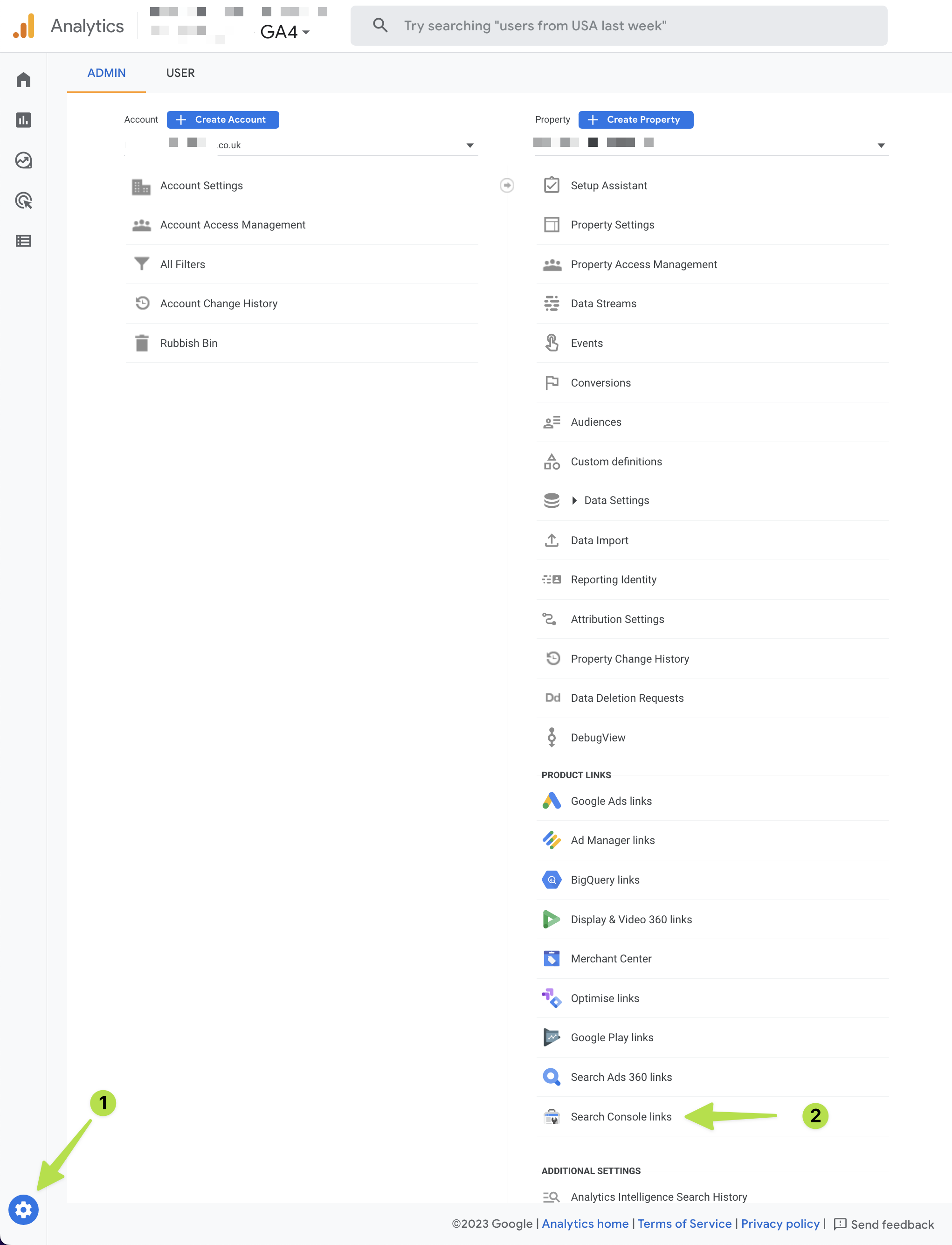The width and height of the screenshot is (952, 1245).
Task: Click Send feedback
Action: click(884, 1224)
